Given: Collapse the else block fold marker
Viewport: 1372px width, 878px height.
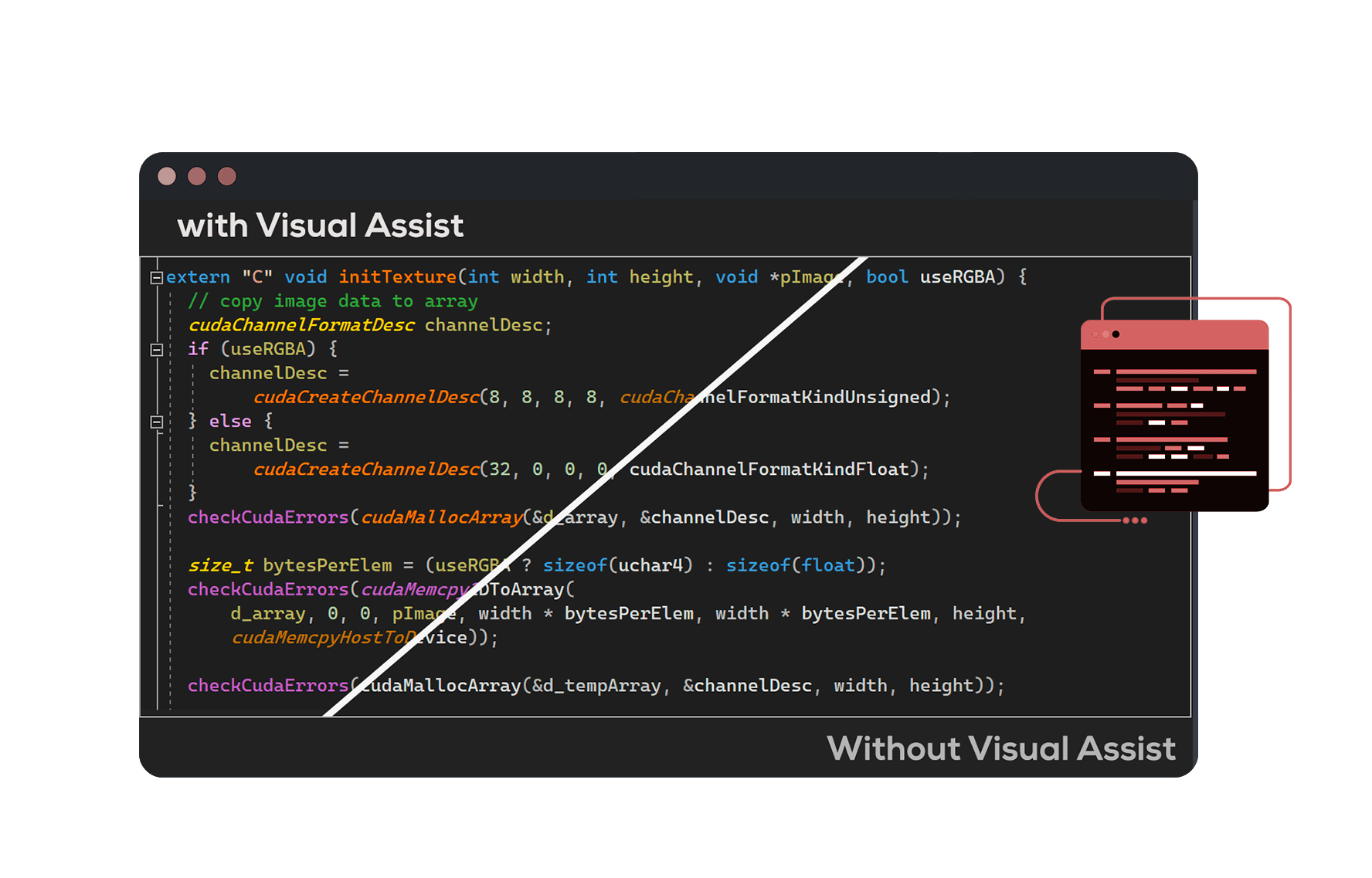Looking at the screenshot, I should pyautogui.click(x=156, y=422).
